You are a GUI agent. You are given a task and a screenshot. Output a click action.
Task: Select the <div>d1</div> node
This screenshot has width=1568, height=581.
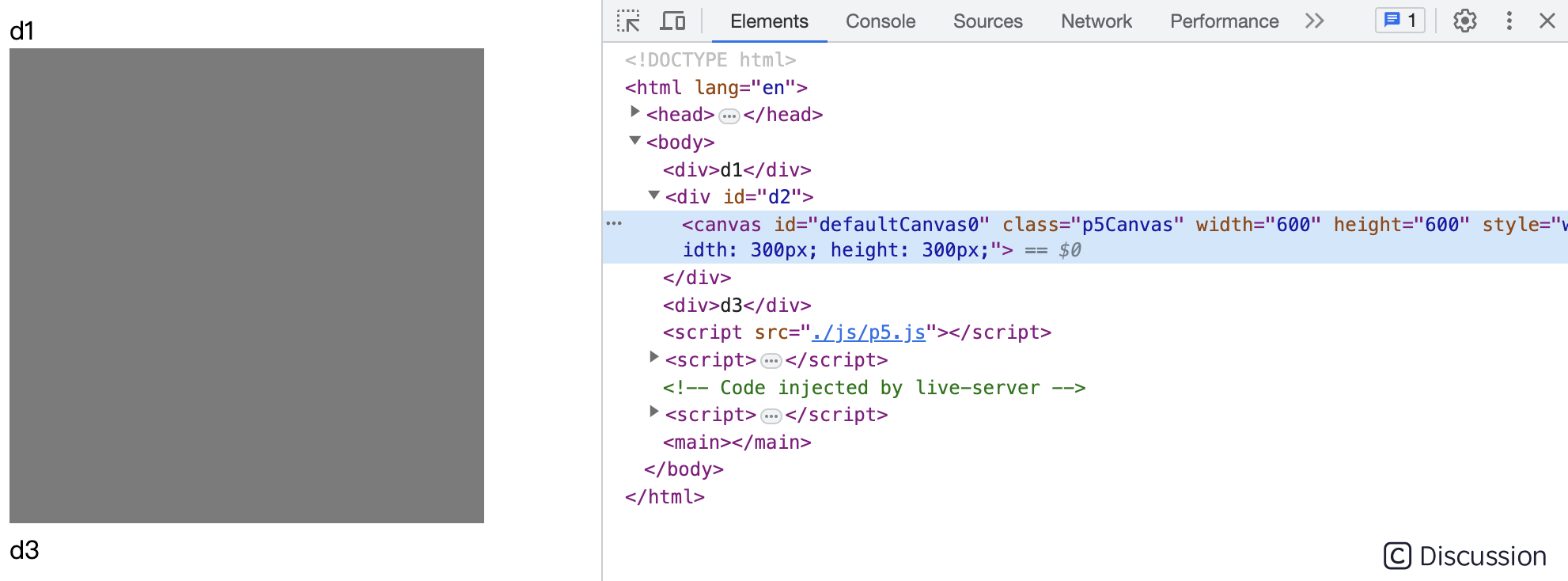tap(737, 170)
